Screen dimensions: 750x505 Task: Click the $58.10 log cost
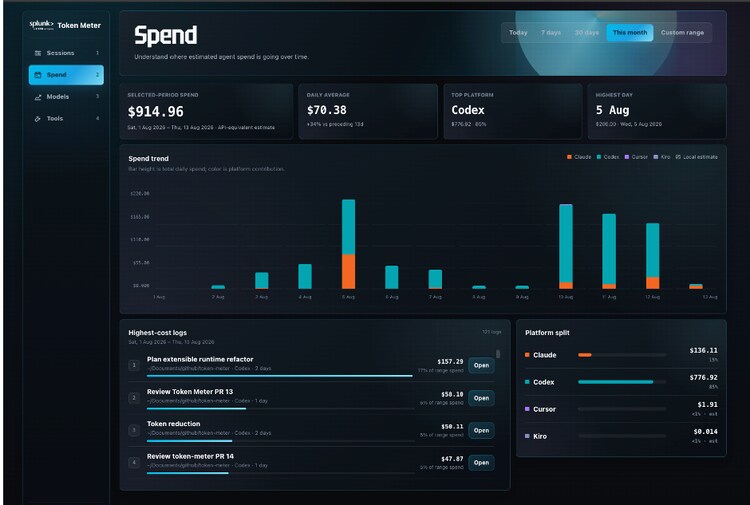click(x=452, y=395)
